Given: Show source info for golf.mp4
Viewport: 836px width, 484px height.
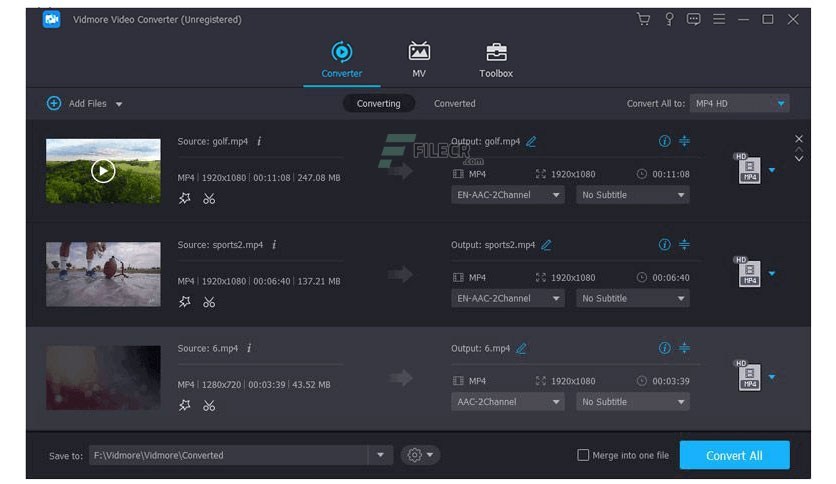Looking at the screenshot, I should (x=259, y=141).
